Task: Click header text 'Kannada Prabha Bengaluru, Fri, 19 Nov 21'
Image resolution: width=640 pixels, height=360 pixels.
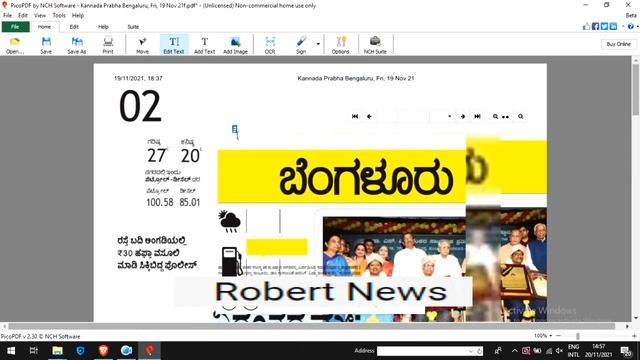Action: point(356,78)
